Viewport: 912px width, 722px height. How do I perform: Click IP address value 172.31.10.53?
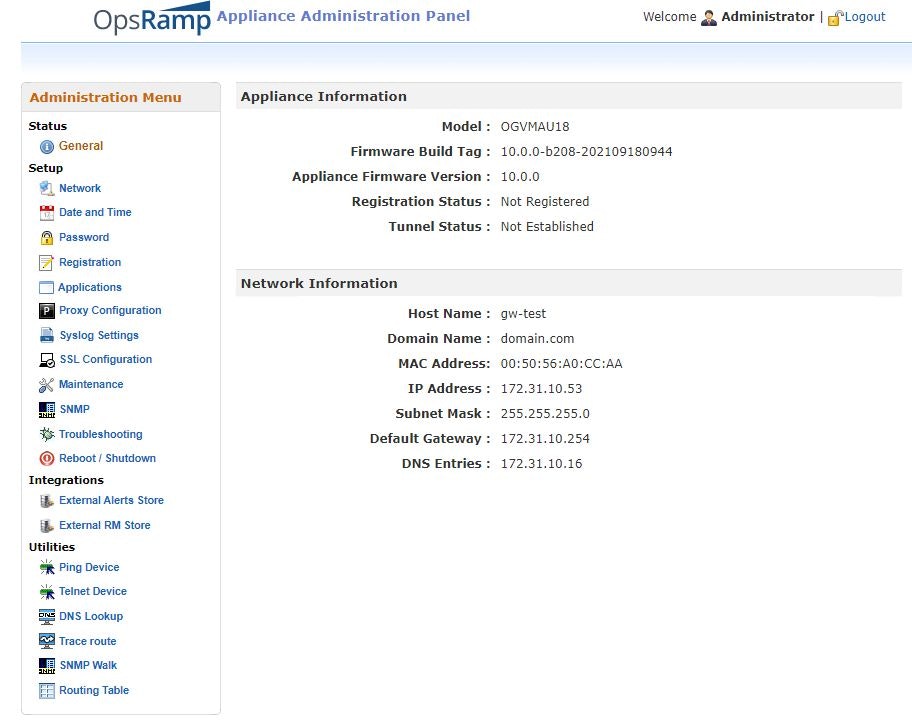coord(542,389)
